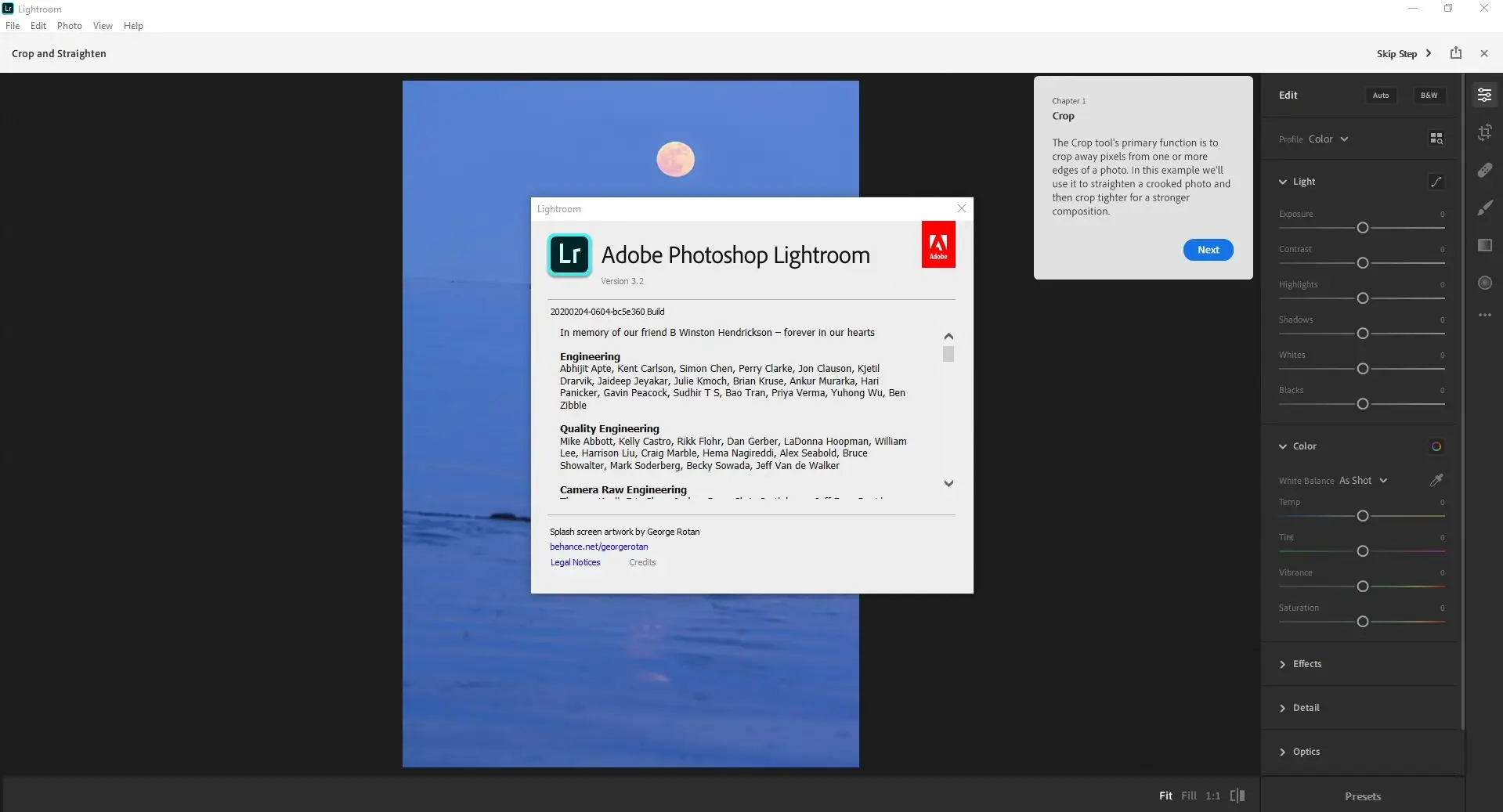Screen dimensions: 1503x812
Task: Click the Lr logo in about dialog
Action: click(x=569, y=254)
